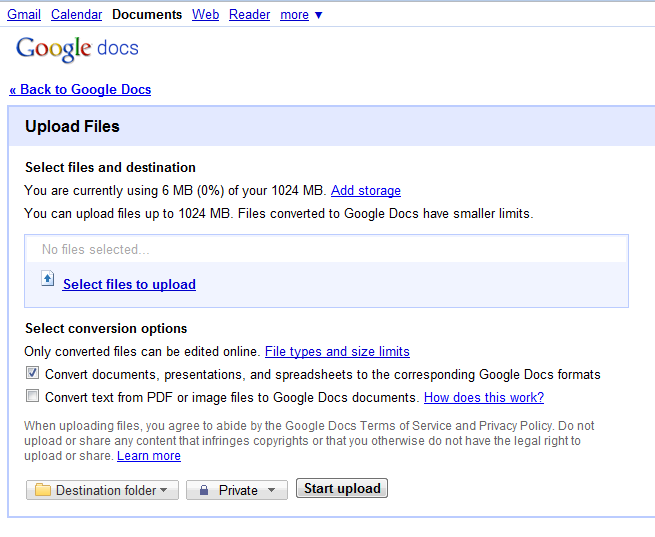Open File types and size limits

[337, 352]
